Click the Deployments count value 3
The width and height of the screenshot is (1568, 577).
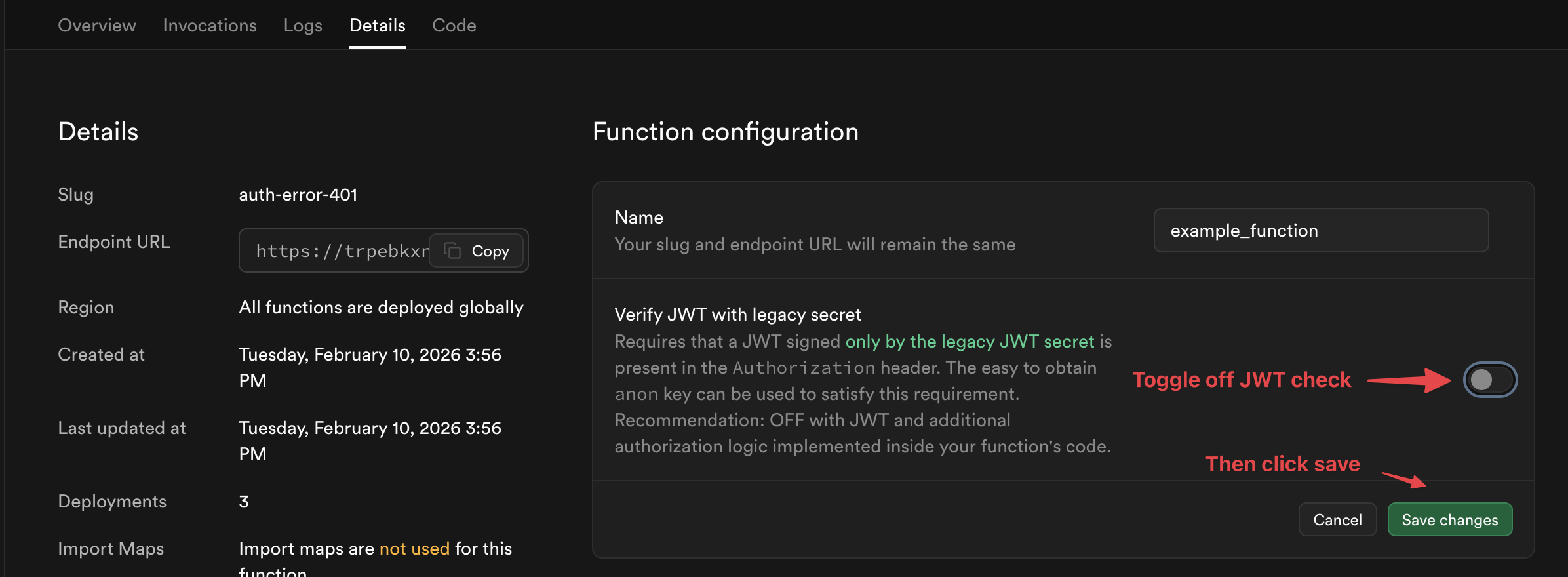point(244,502)
